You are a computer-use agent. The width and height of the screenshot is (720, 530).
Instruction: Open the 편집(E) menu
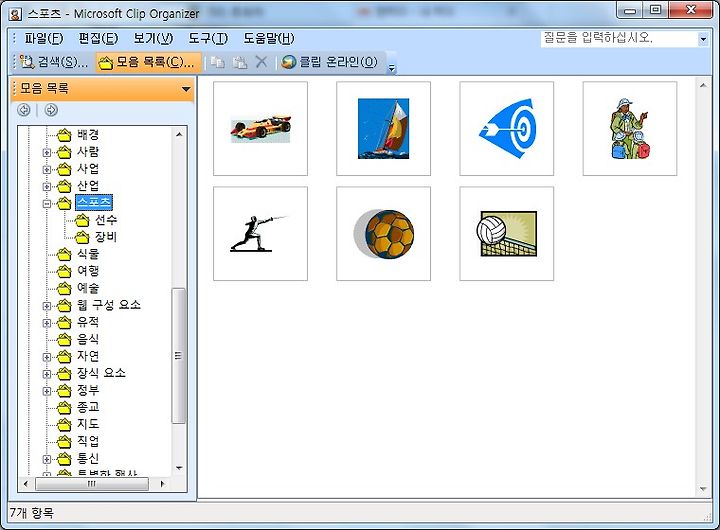(x=98, y=39)
